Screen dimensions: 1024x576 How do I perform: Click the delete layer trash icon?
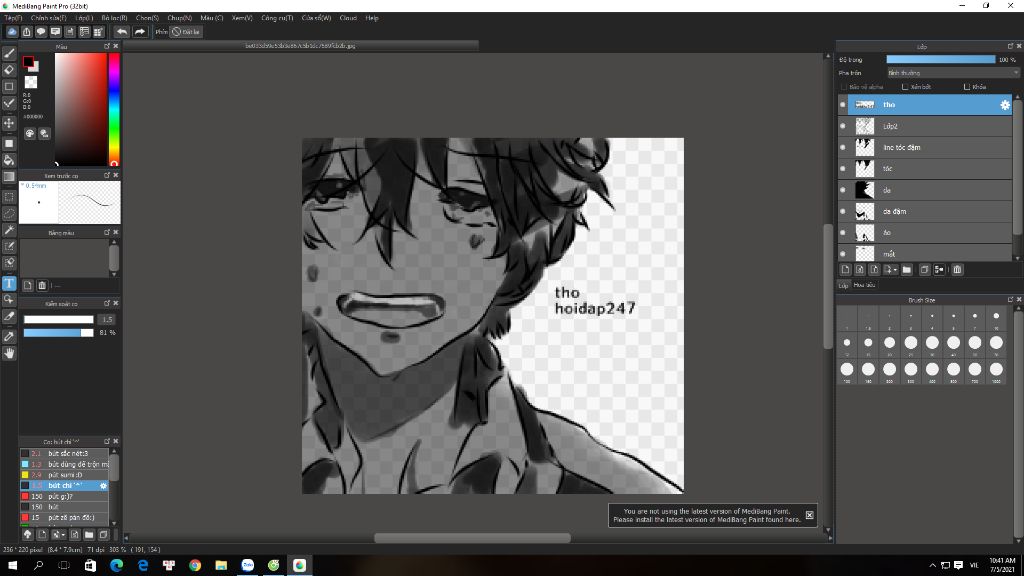coord(957,270)
